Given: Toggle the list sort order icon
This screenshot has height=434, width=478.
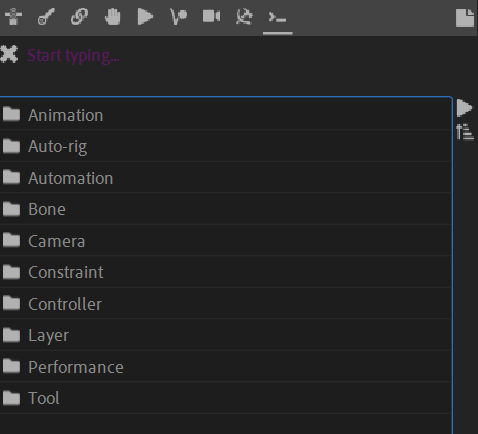Looking at the screenshot, I should click(465, 132).
